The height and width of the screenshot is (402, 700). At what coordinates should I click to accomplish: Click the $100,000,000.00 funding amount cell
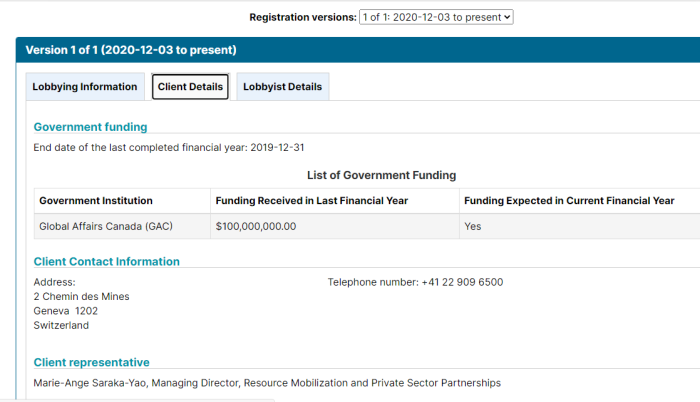click(335, 226)
